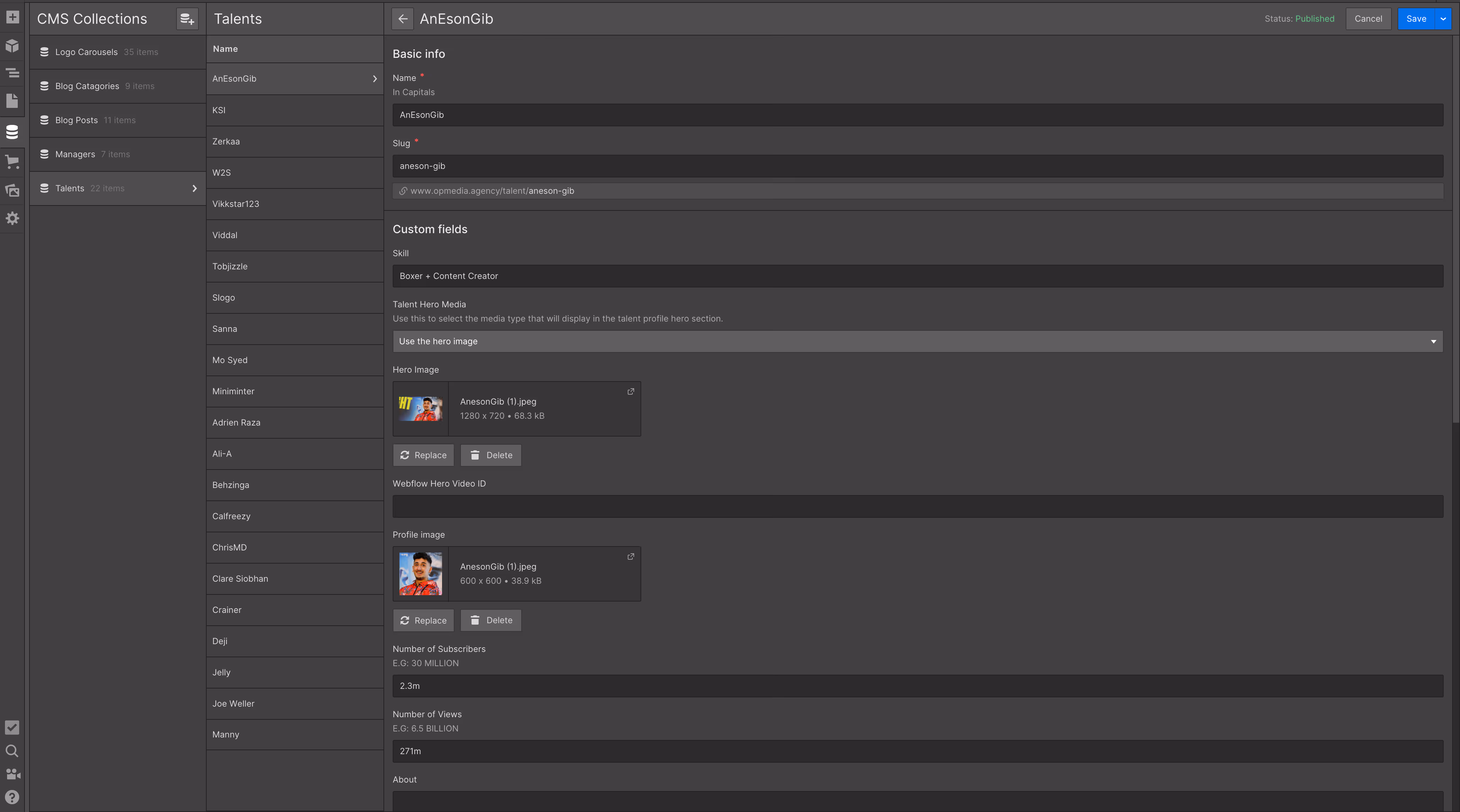1460x812 pixels.
Task: Open the Add Elements panel
Action: (x=12, y=17)
